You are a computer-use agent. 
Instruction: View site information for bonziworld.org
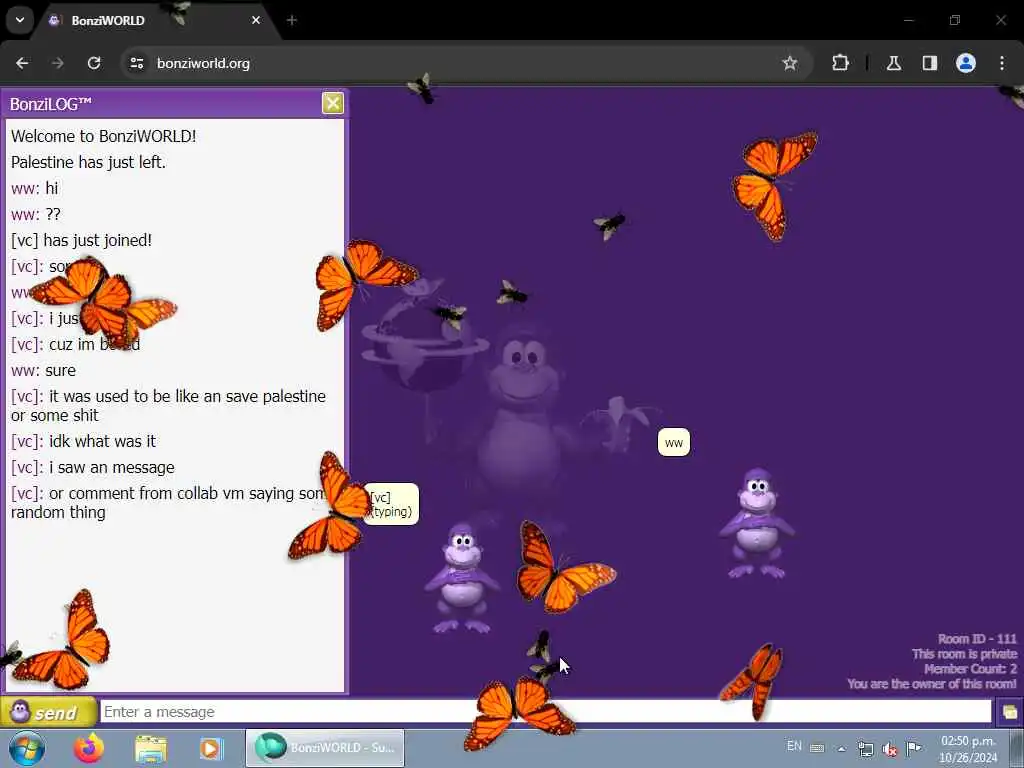point(136,63)
